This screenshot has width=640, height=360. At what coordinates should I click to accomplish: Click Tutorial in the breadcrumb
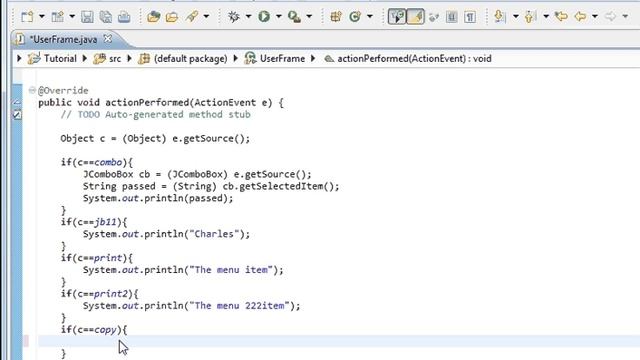click(x=60, y=59)
